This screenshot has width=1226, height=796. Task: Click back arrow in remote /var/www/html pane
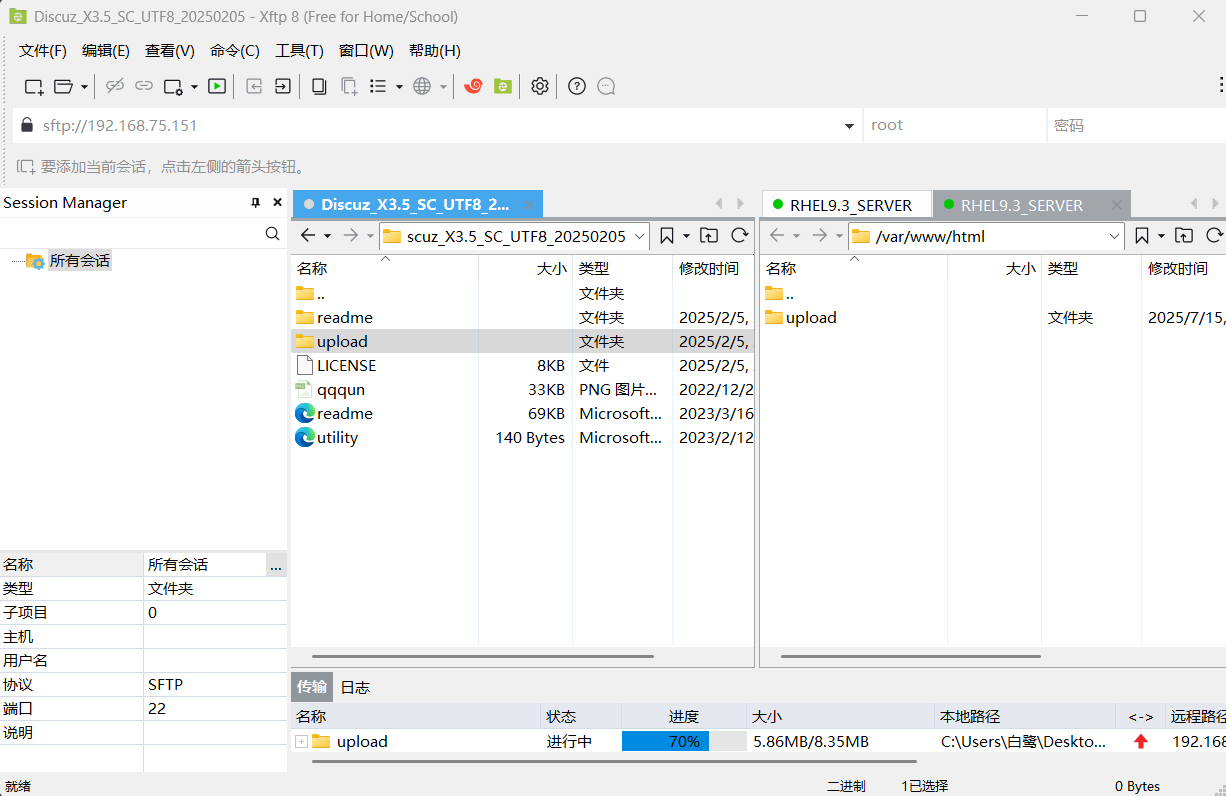pos(777,235)
